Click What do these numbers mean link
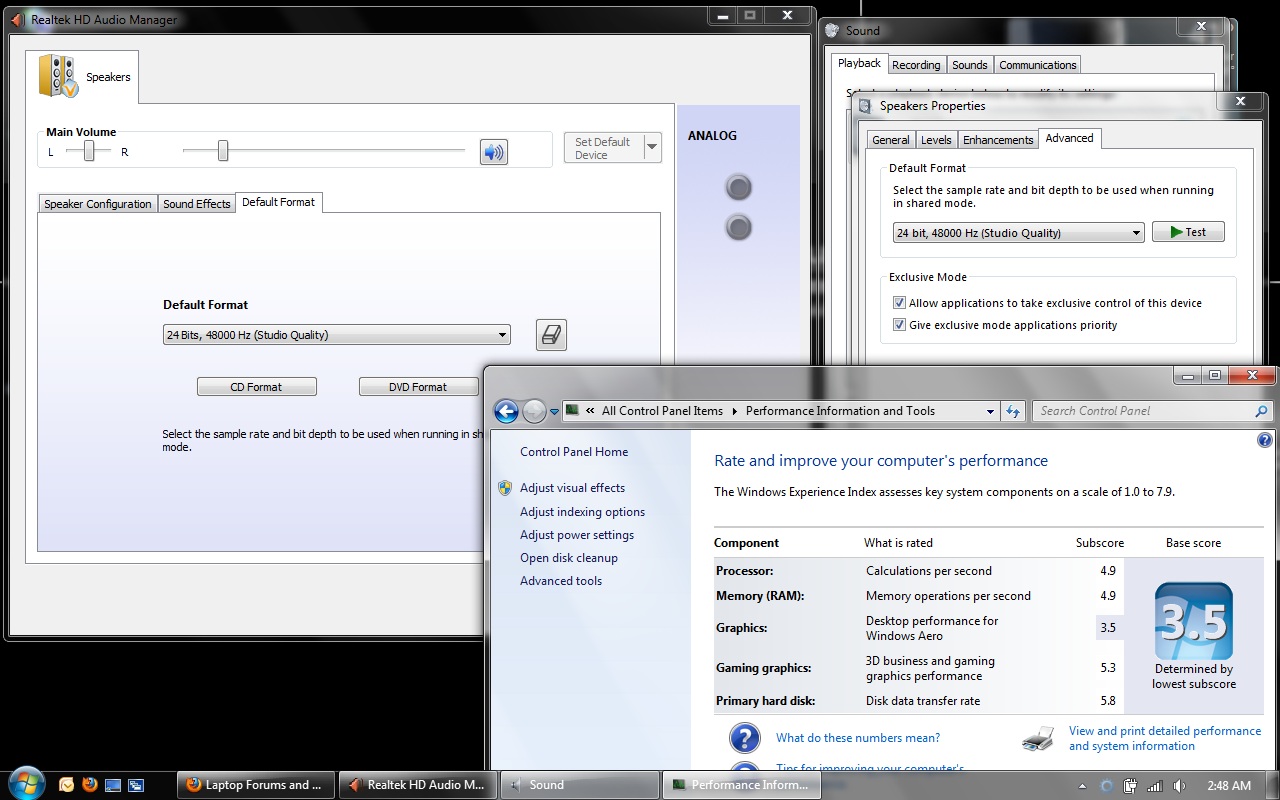 click(x=858, y=738)
